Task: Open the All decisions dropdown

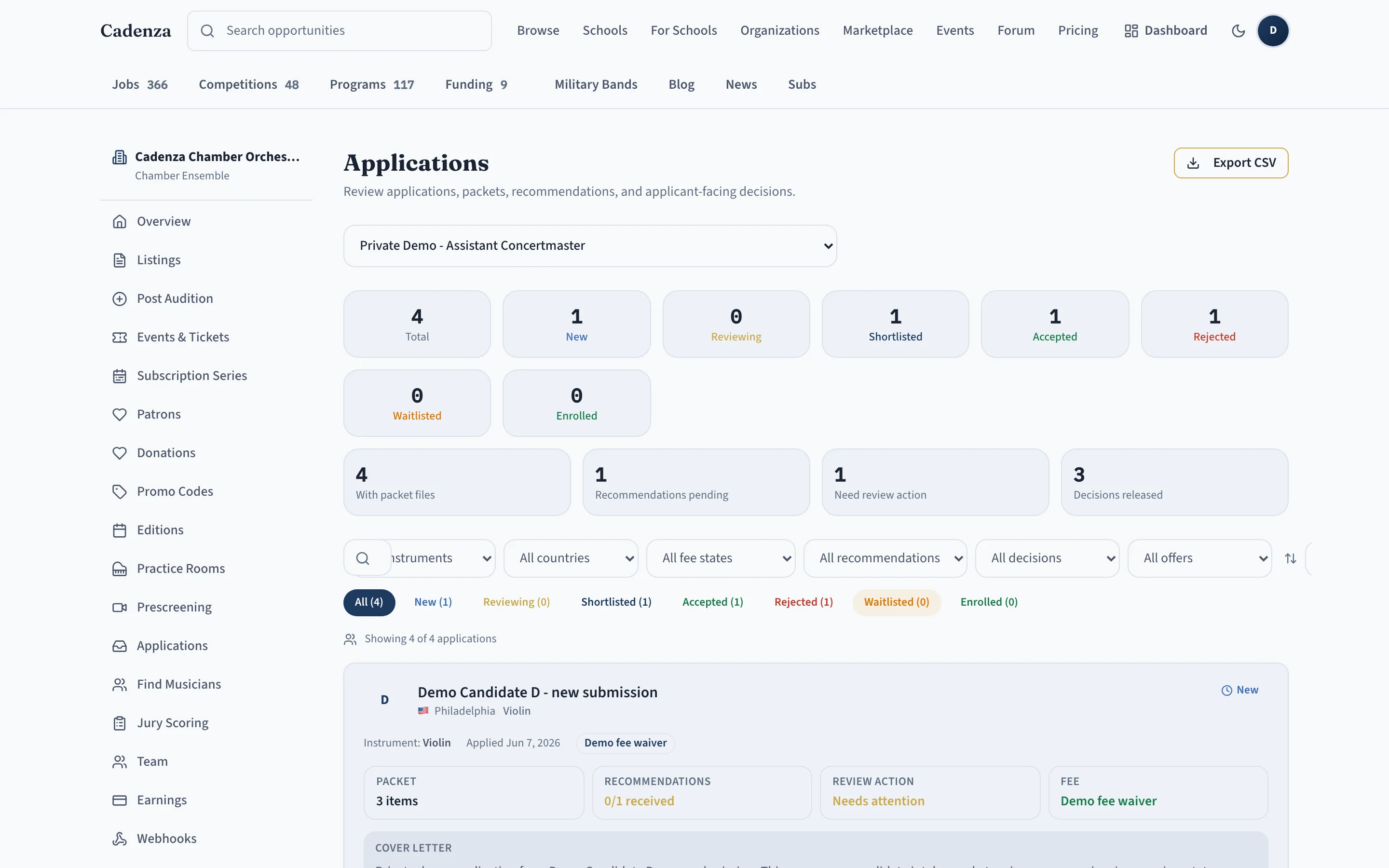Action: (1047, 558)
